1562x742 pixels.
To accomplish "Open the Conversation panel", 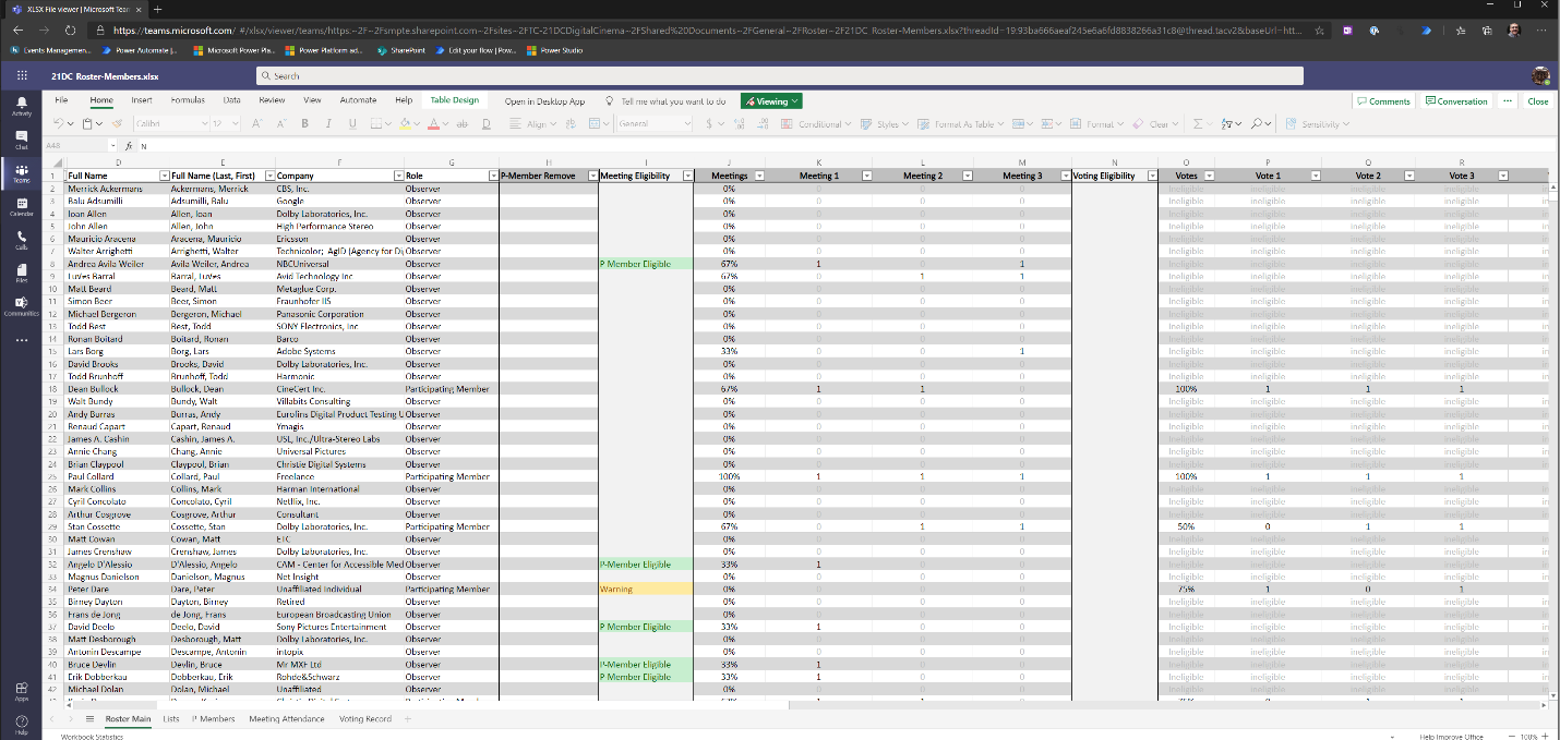I will (1456, 100).
